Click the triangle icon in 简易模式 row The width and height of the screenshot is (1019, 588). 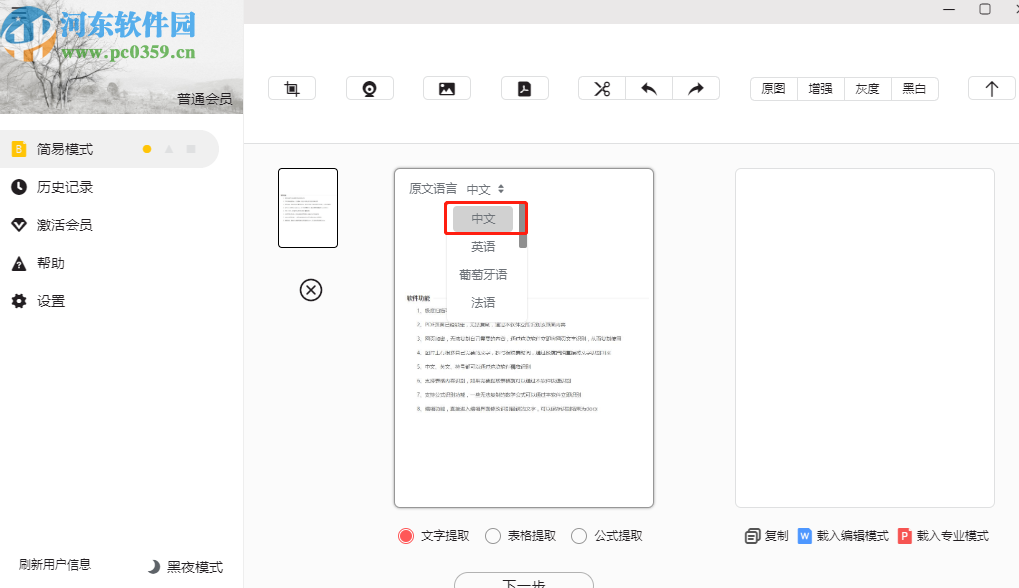click(169, 149)
